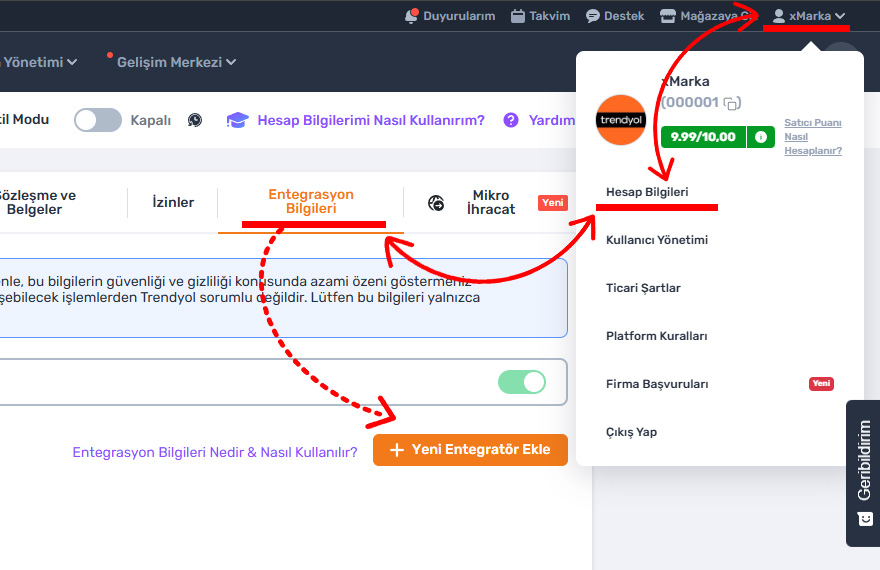The width and height of the screenshot is (880, 570).
Task: Click the Geribildirim smiley icon
Action: (865, 519)
